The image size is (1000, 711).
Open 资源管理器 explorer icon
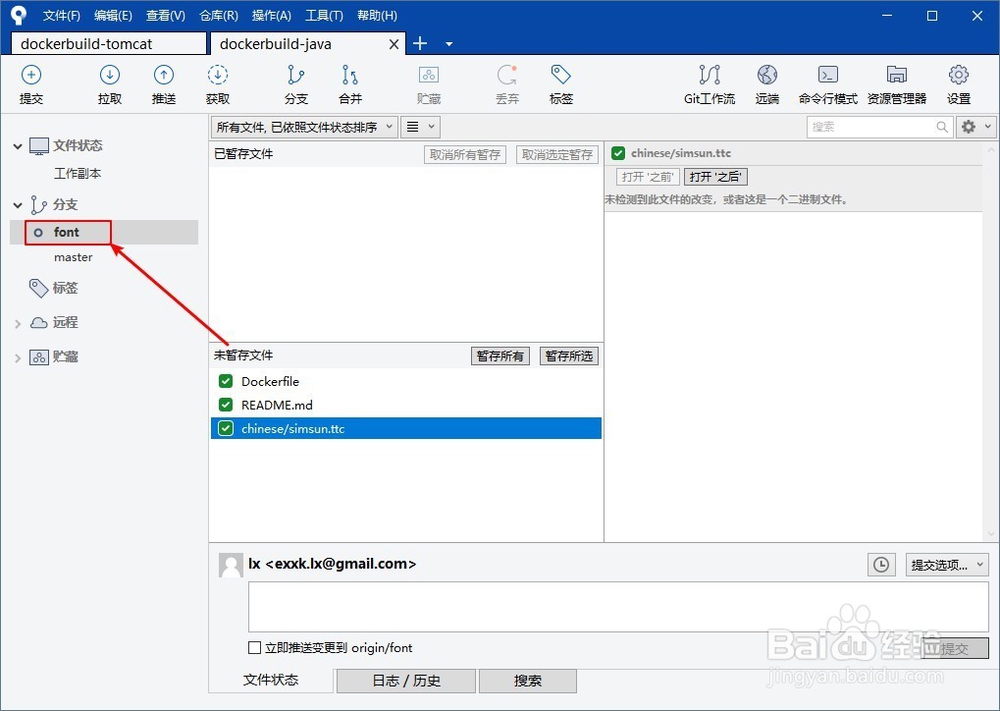[x=897, y=75]
